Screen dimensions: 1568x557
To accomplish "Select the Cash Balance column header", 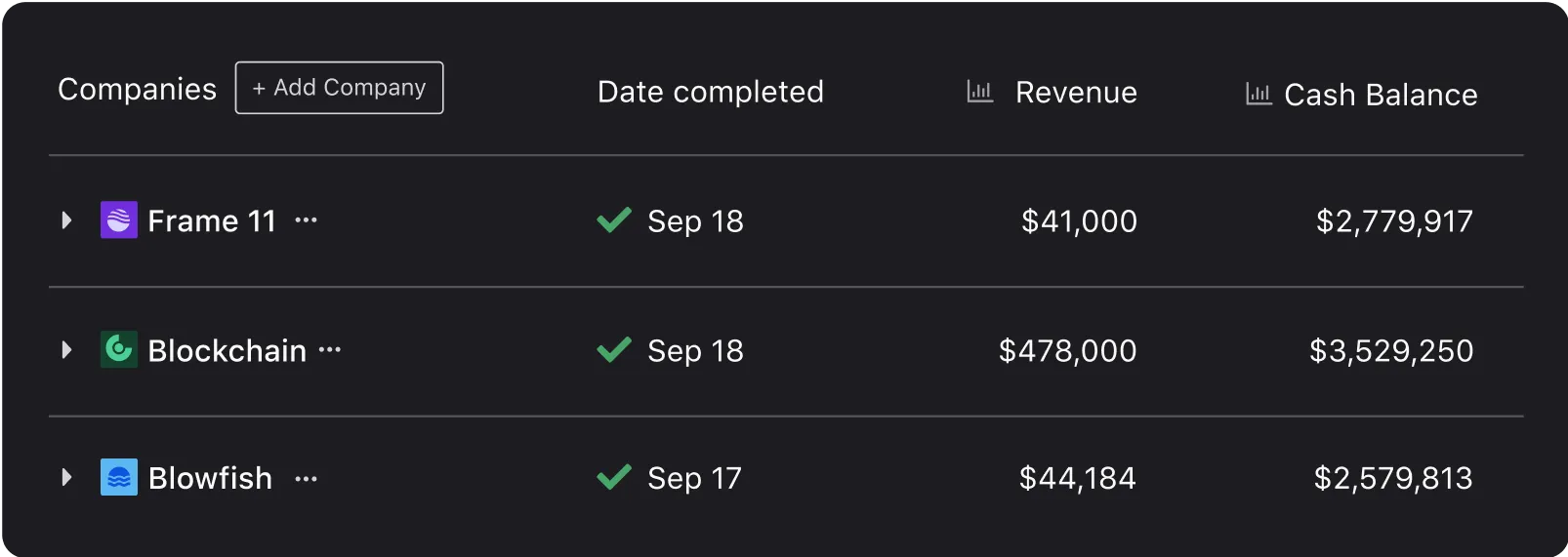I will [x=1381, y=95].
